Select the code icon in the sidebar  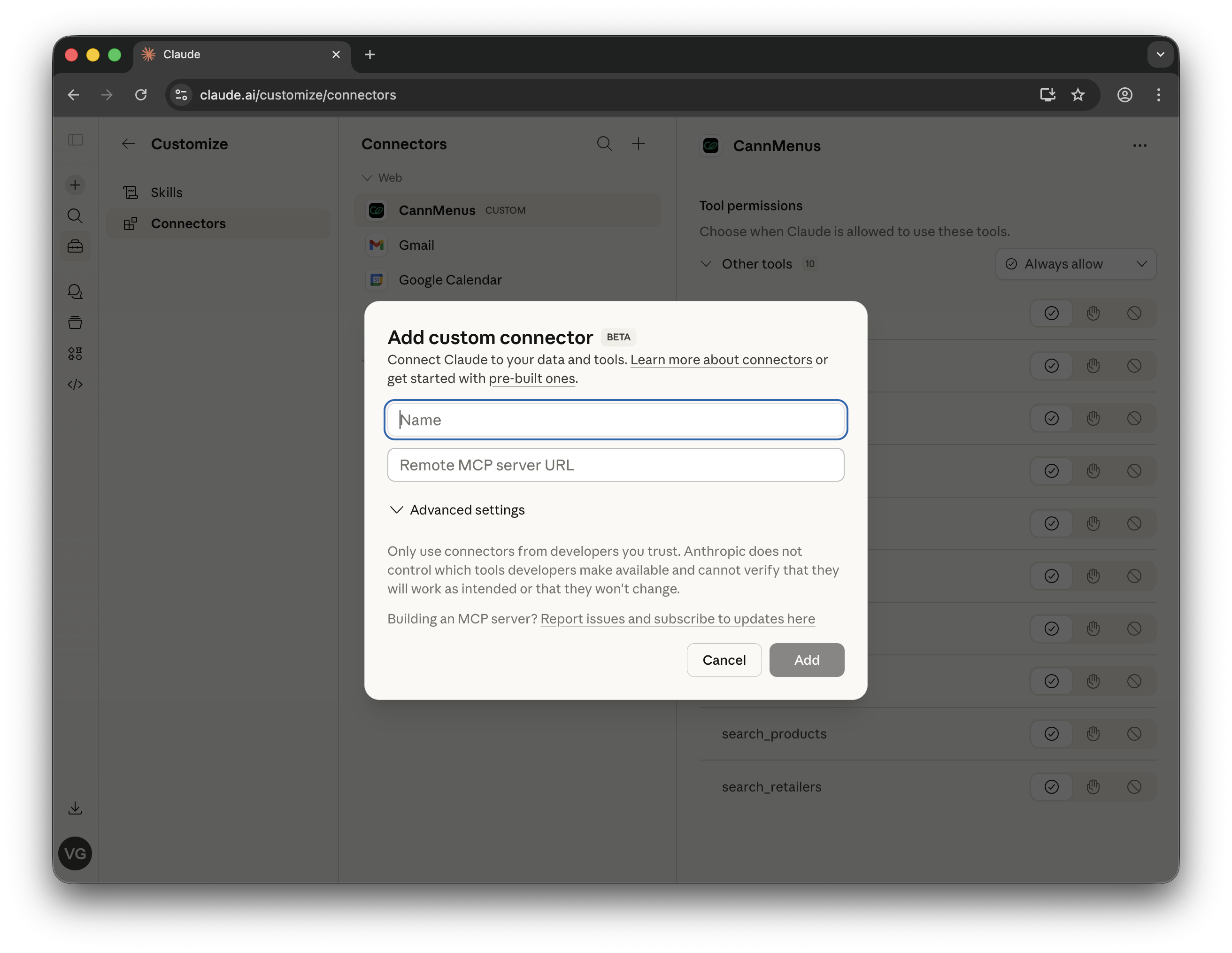[75, 384]
